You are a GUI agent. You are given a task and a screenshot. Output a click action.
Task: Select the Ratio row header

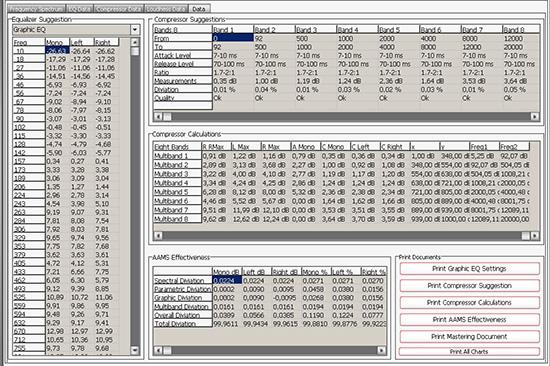click(x=183, y=72)
